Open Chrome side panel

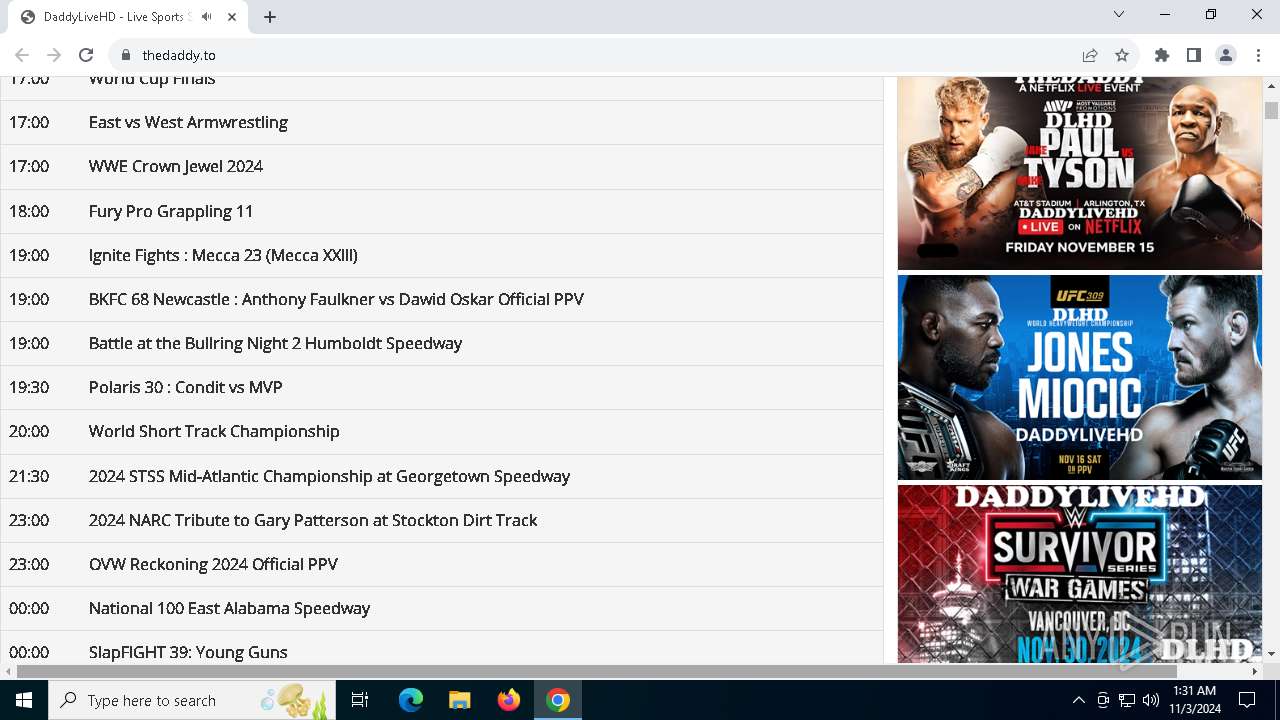pos(1194,55)
